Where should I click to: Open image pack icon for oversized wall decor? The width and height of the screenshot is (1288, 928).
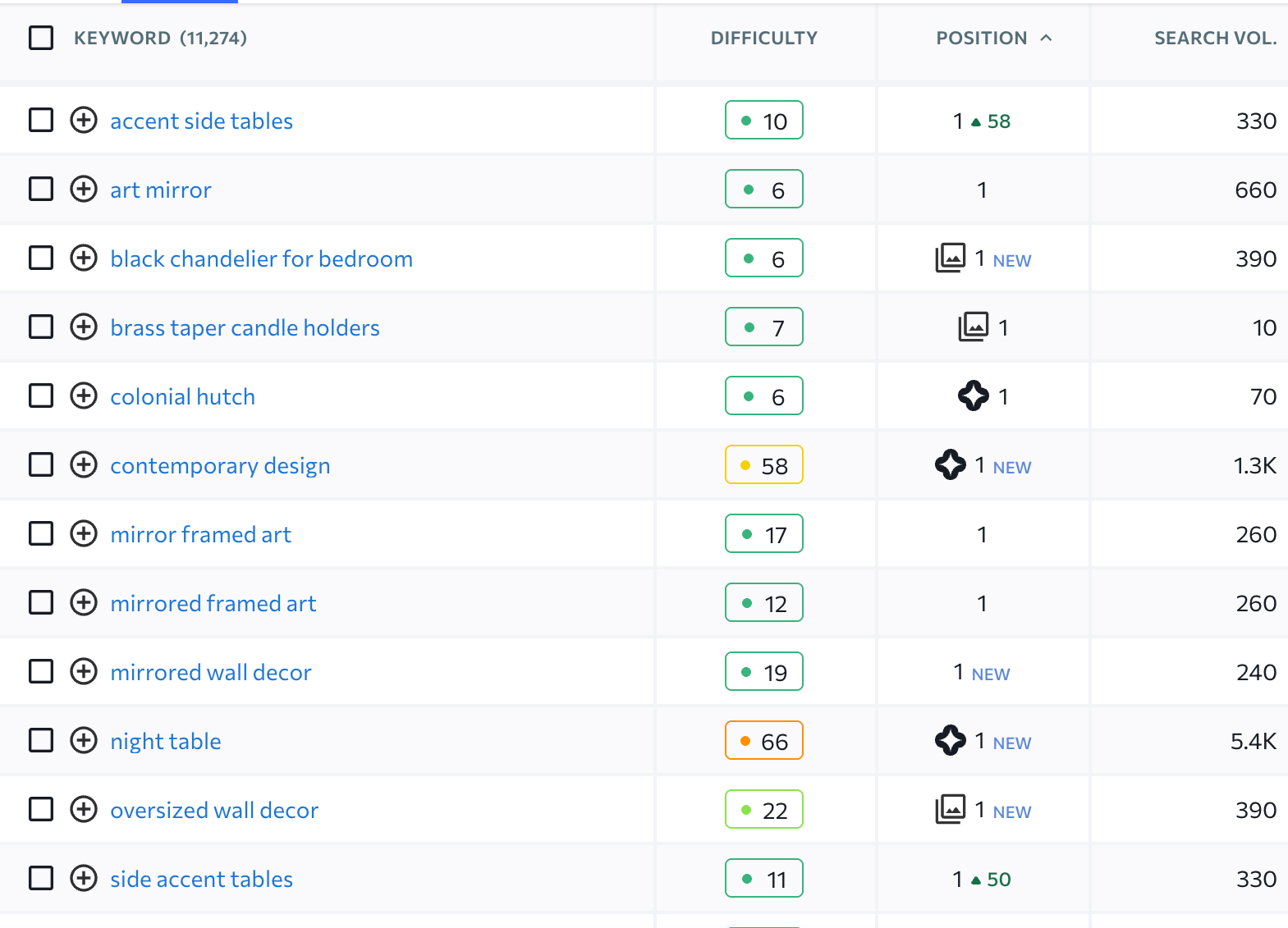tap(951, 809)
